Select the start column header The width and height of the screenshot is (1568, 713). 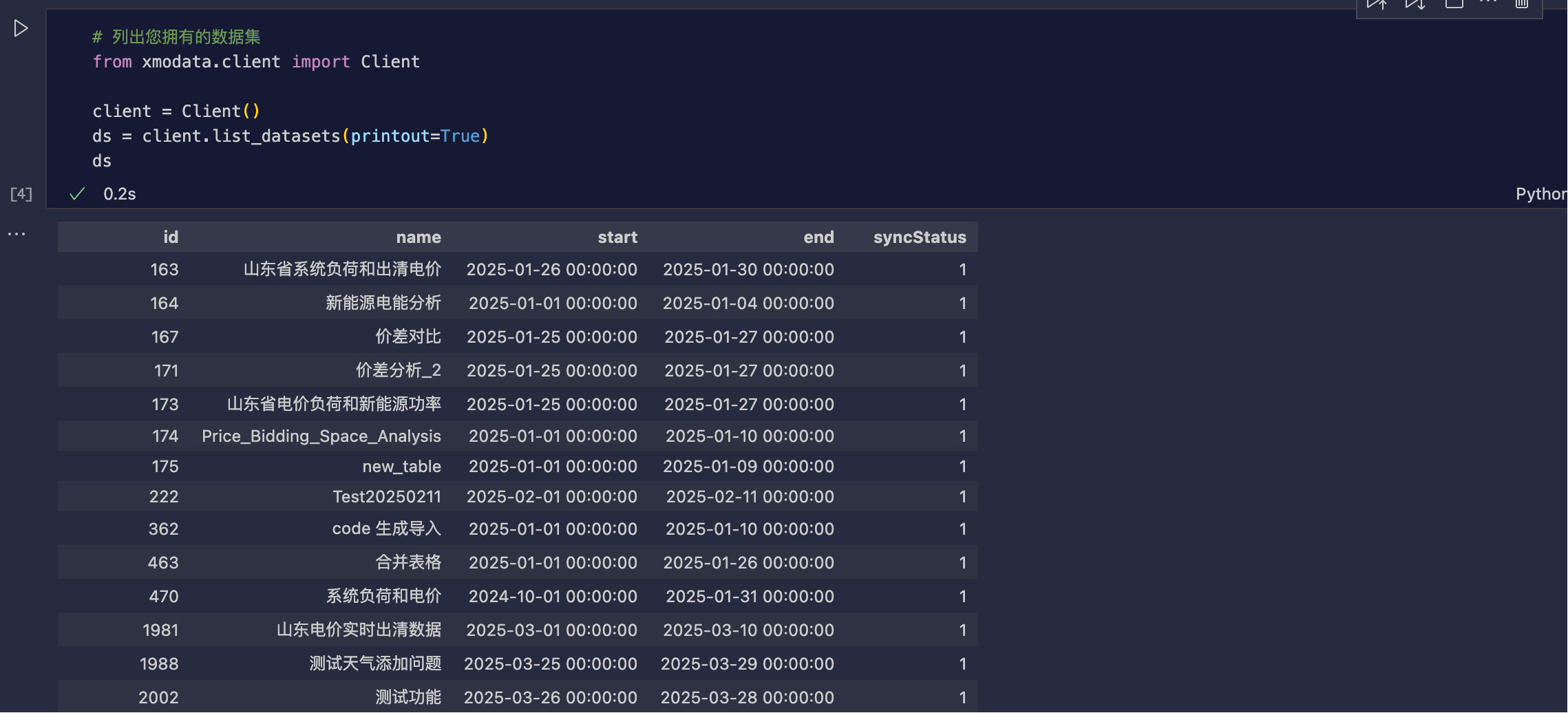pyautogui.click(x=617, y=237)
